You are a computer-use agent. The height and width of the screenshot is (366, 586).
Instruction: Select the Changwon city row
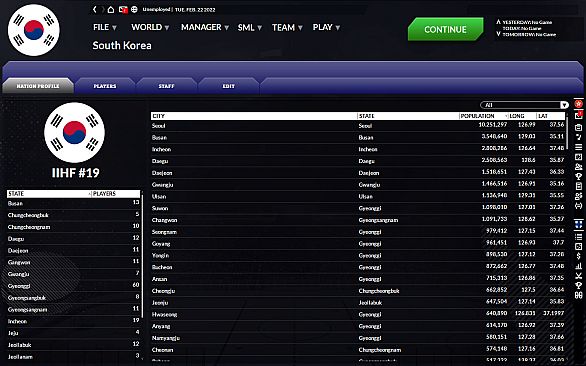pos(358,220)
